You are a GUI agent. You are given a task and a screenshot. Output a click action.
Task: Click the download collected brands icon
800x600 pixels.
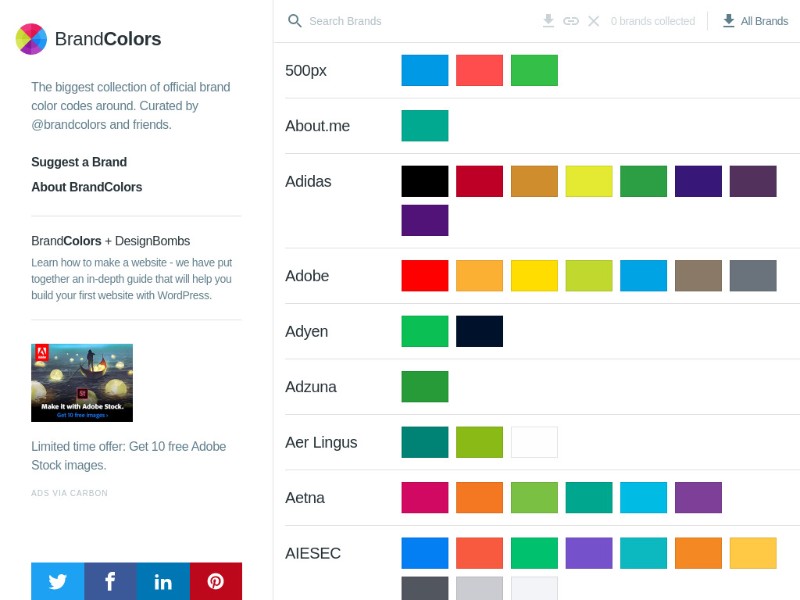pos(548,21)
